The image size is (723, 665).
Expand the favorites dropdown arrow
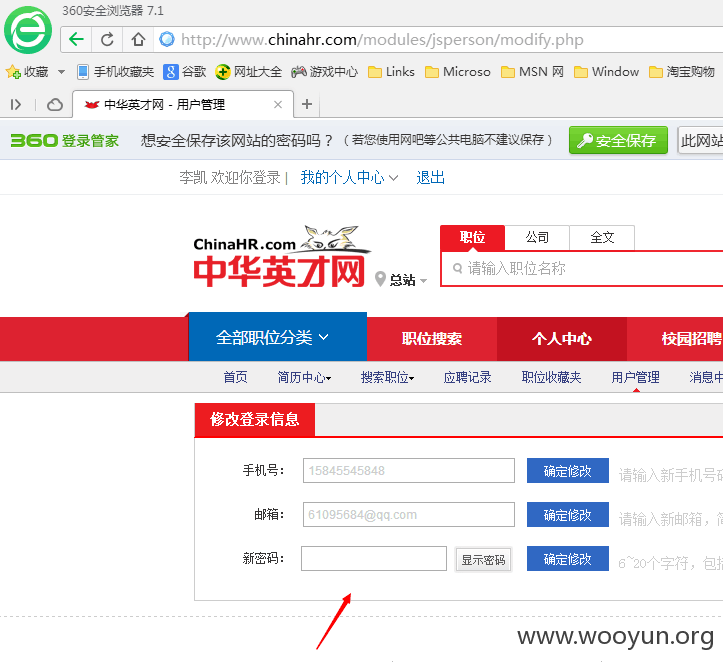(61, 72)
